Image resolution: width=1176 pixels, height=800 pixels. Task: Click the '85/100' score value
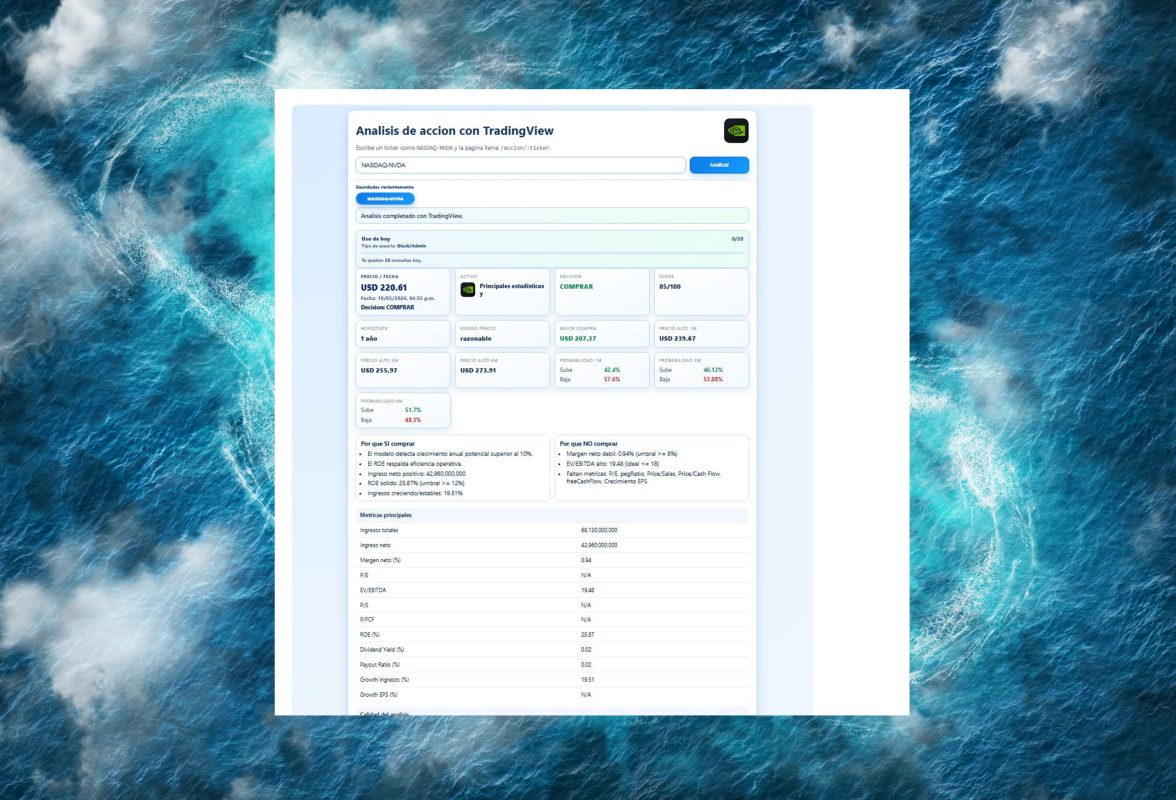670,286
